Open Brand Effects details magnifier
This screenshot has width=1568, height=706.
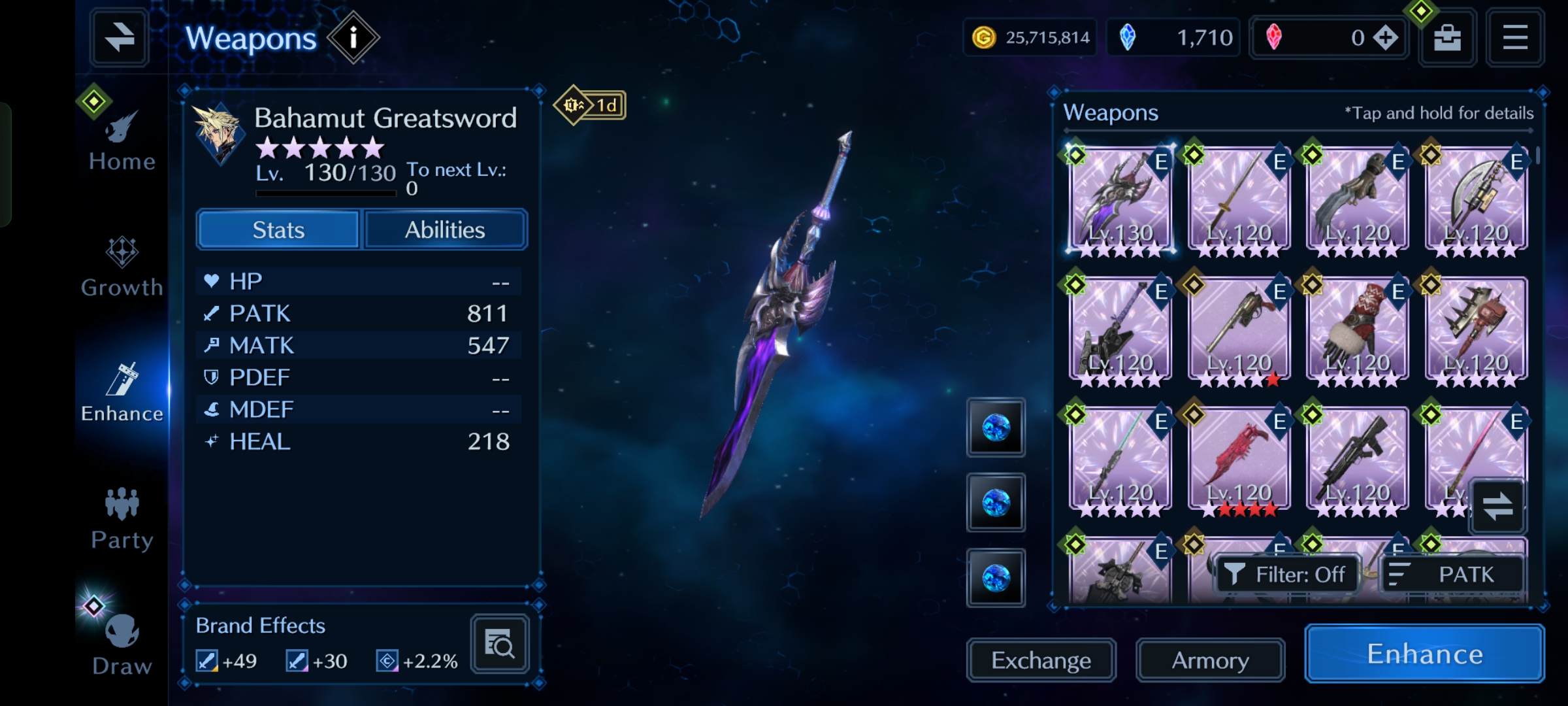coord(499,645)
